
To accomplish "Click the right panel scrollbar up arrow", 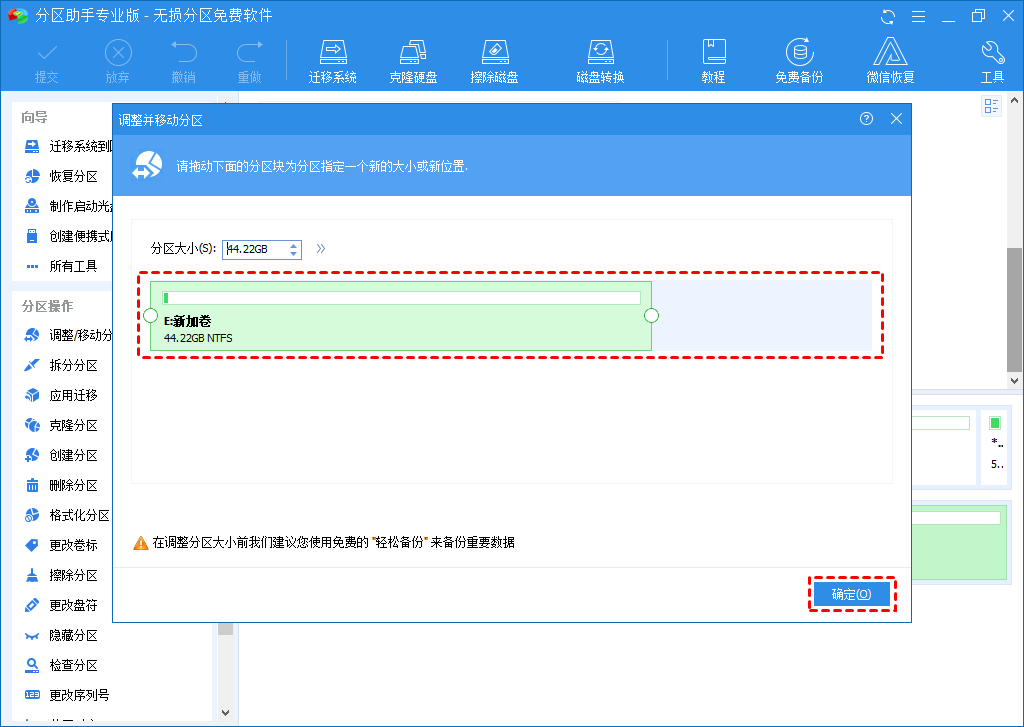I will (x=1014, y=101).
